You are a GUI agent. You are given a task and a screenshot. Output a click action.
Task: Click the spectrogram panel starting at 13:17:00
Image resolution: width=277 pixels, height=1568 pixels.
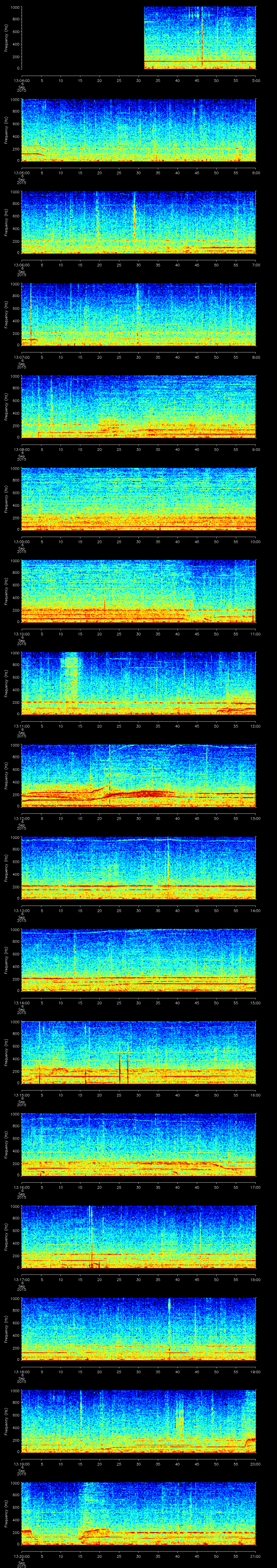139,1237
